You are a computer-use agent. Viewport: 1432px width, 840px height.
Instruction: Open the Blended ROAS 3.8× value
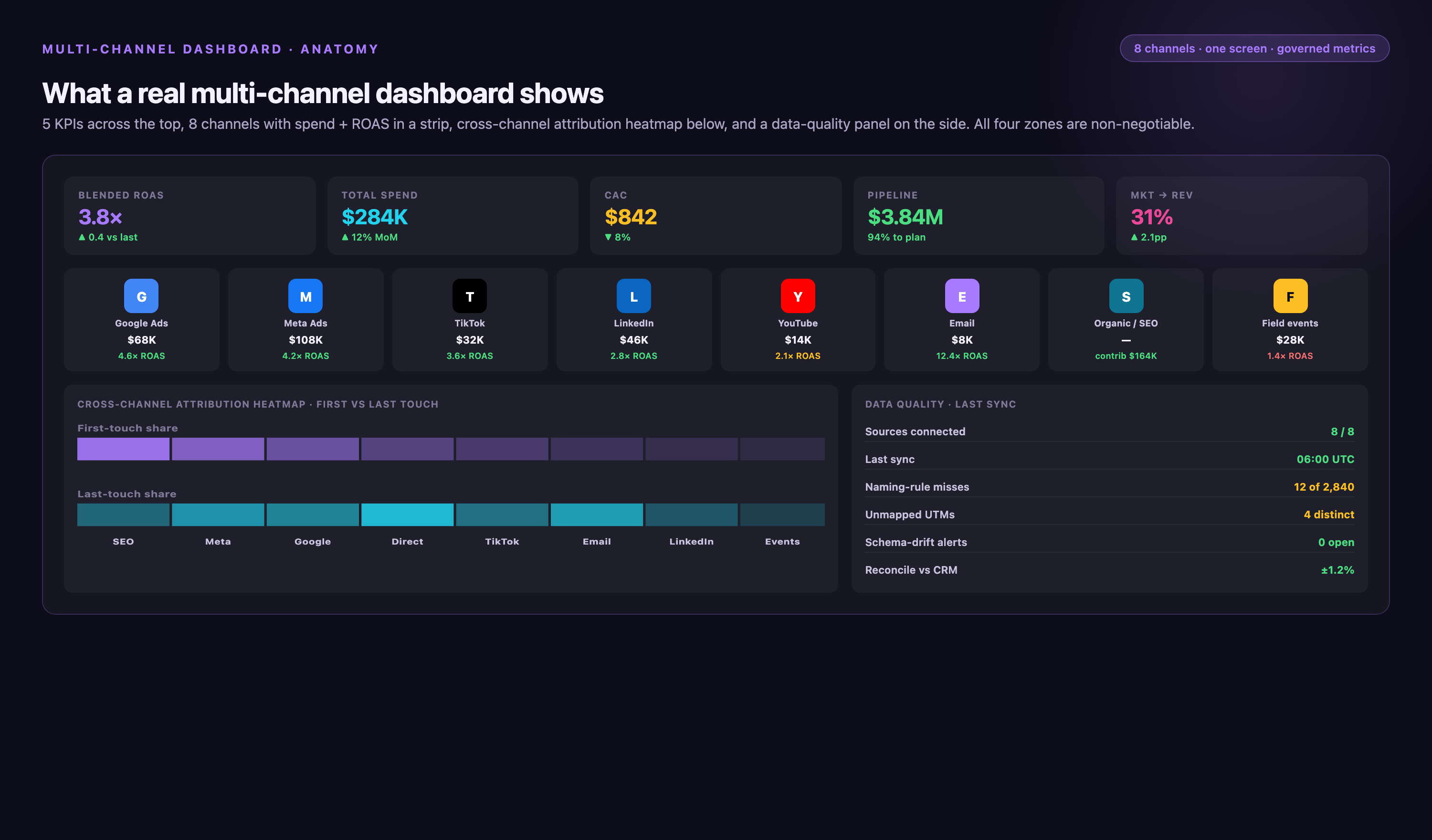(101, 217)
